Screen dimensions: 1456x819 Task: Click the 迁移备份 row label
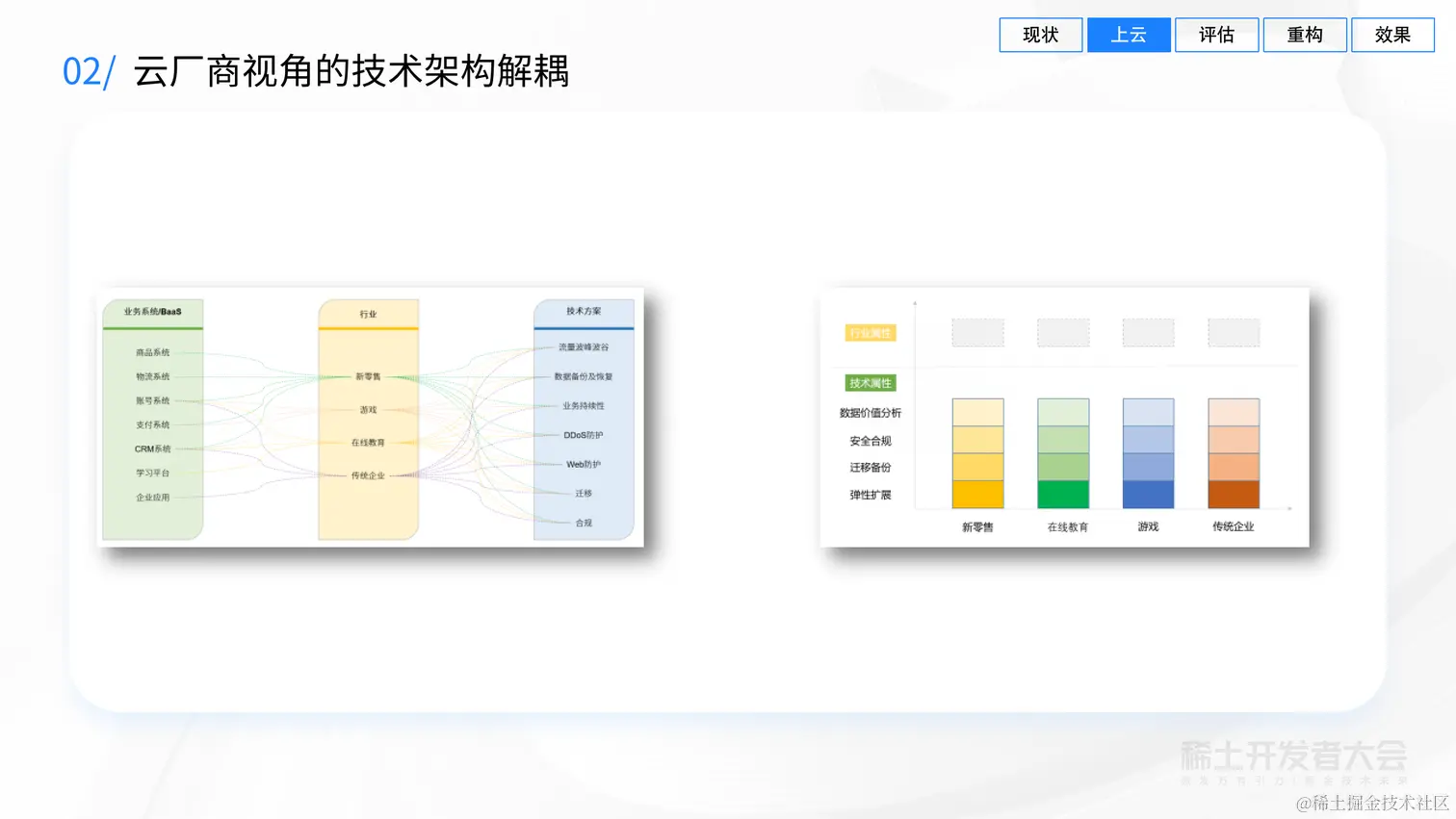[871, 468]
